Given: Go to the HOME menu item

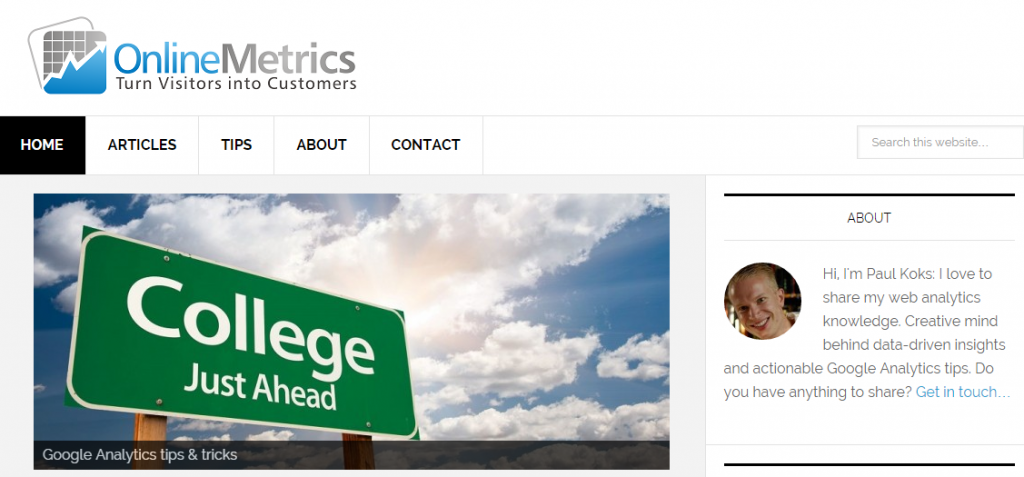Looking at the screenshot, I should click(x=42, y=145).
